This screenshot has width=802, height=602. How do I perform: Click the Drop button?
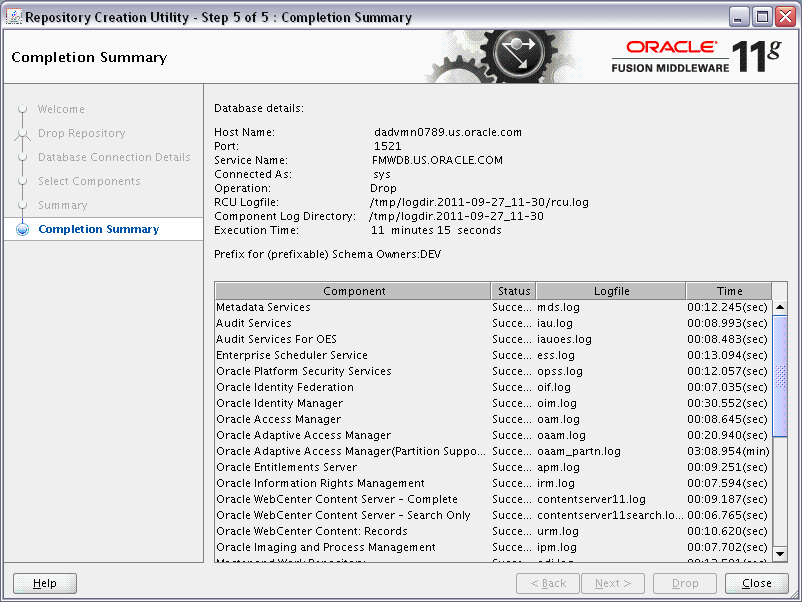click(x=684, y=583)
